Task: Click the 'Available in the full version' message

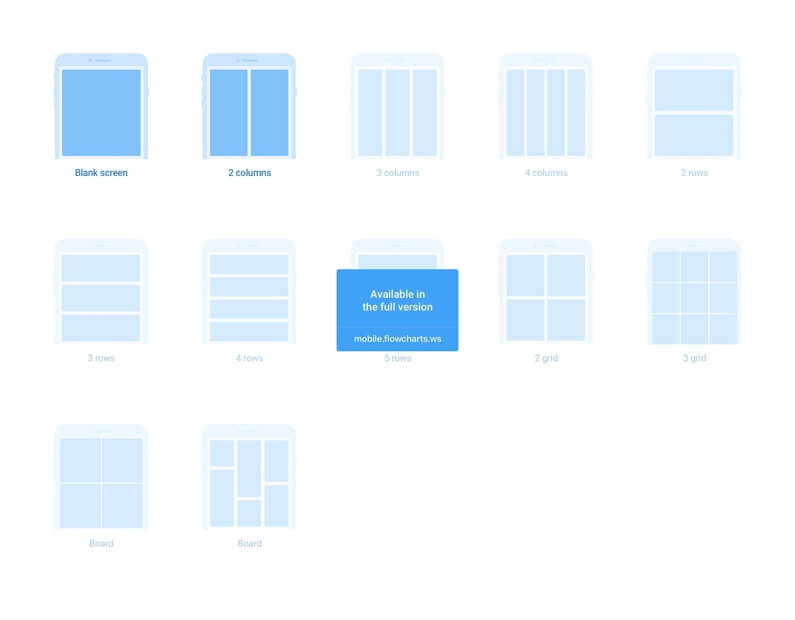Action: [x=398, y=301]
